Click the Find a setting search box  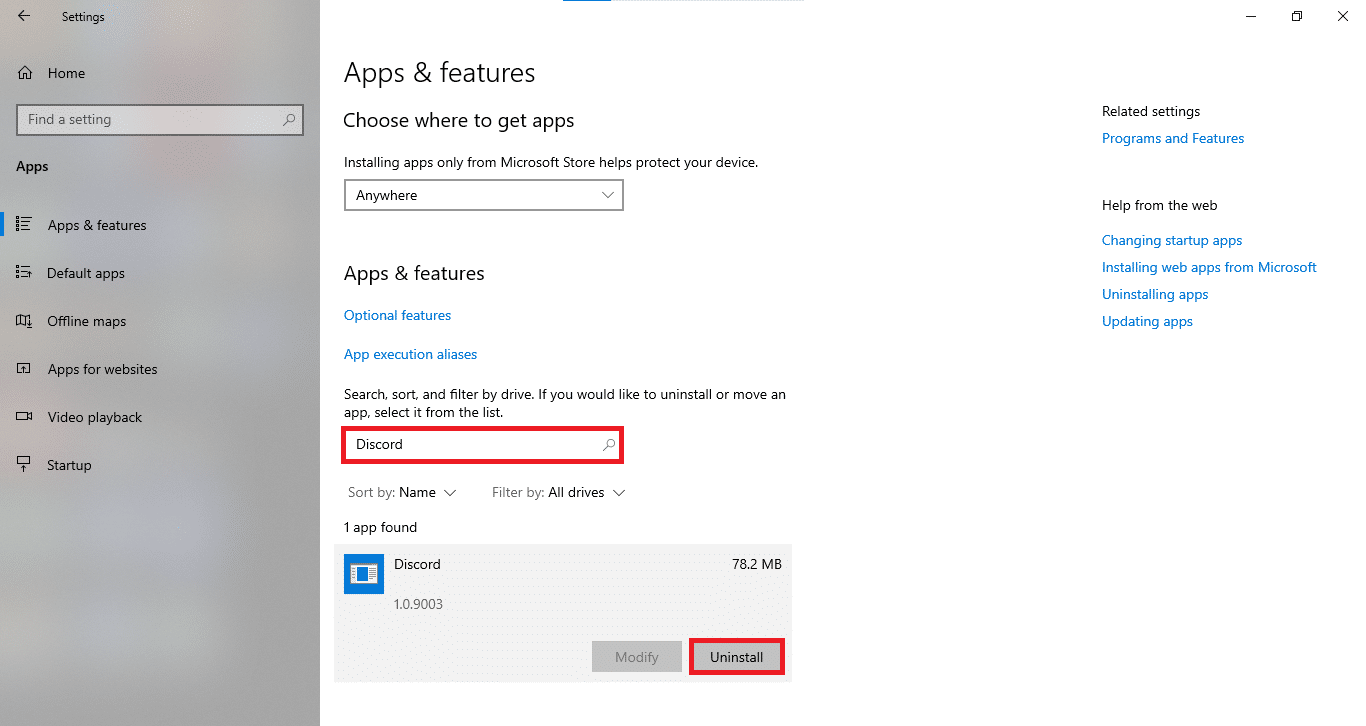(x=160, y=119)
